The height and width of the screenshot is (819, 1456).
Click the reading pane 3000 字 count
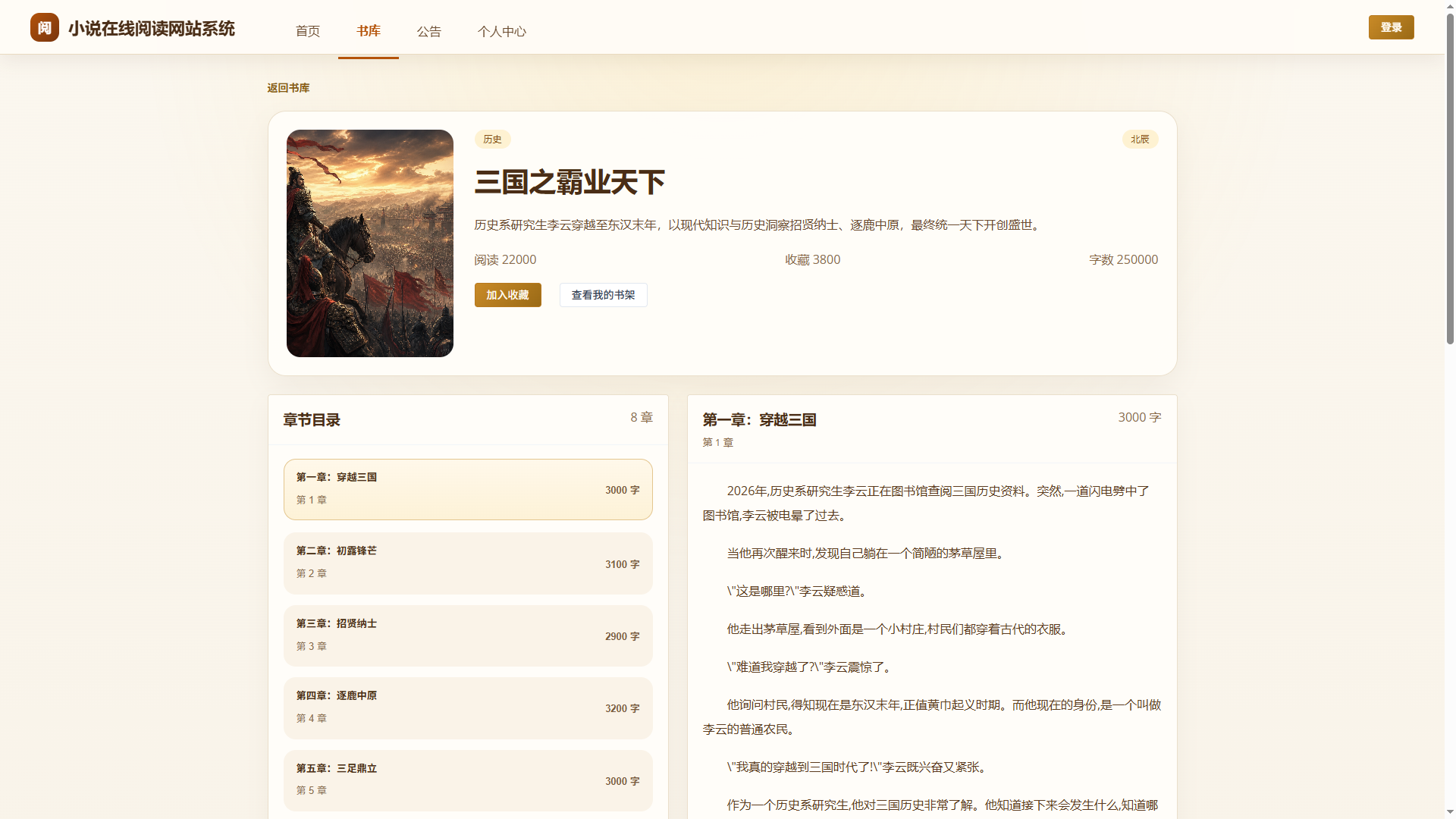point(1139,417)
